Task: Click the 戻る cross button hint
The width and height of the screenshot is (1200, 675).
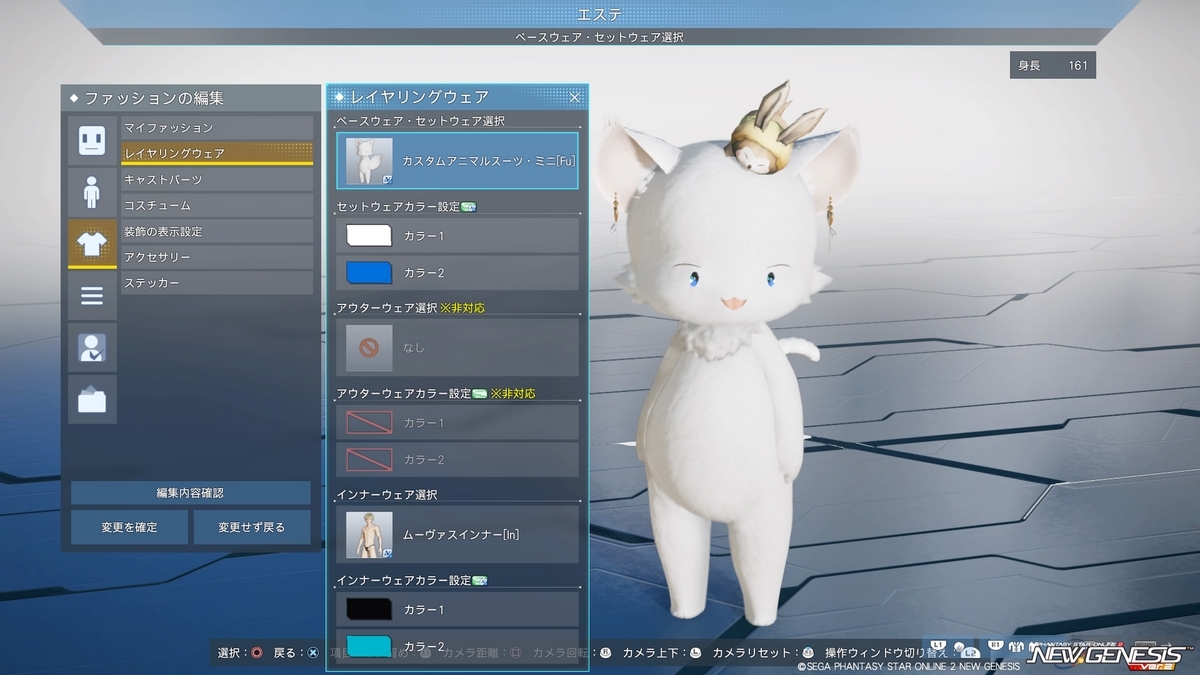Action: [297, 653]
